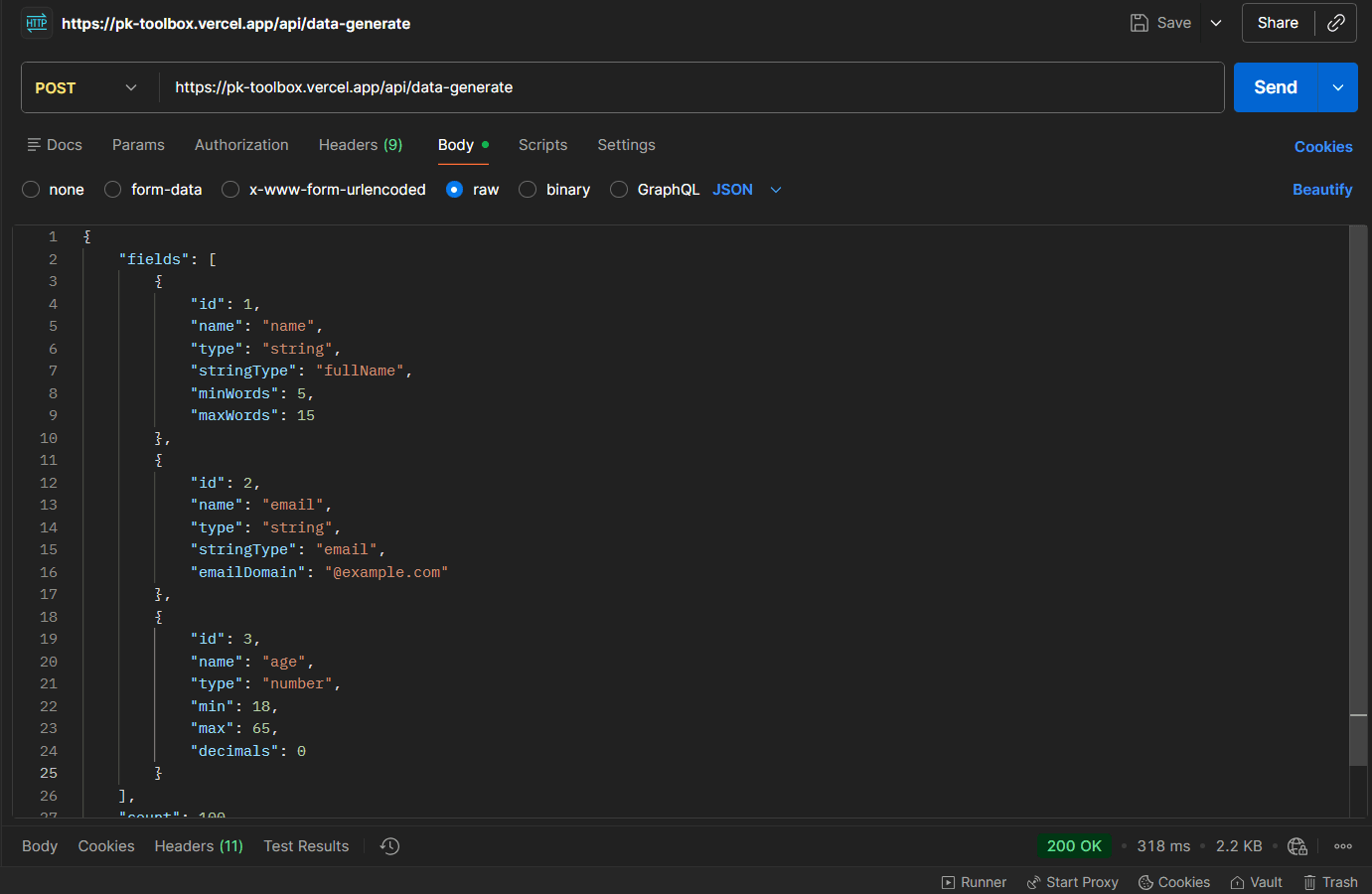The image size is (1372, 894).
Task: Select x-www-form-urlencoded body type
Action: coord(230,190)
